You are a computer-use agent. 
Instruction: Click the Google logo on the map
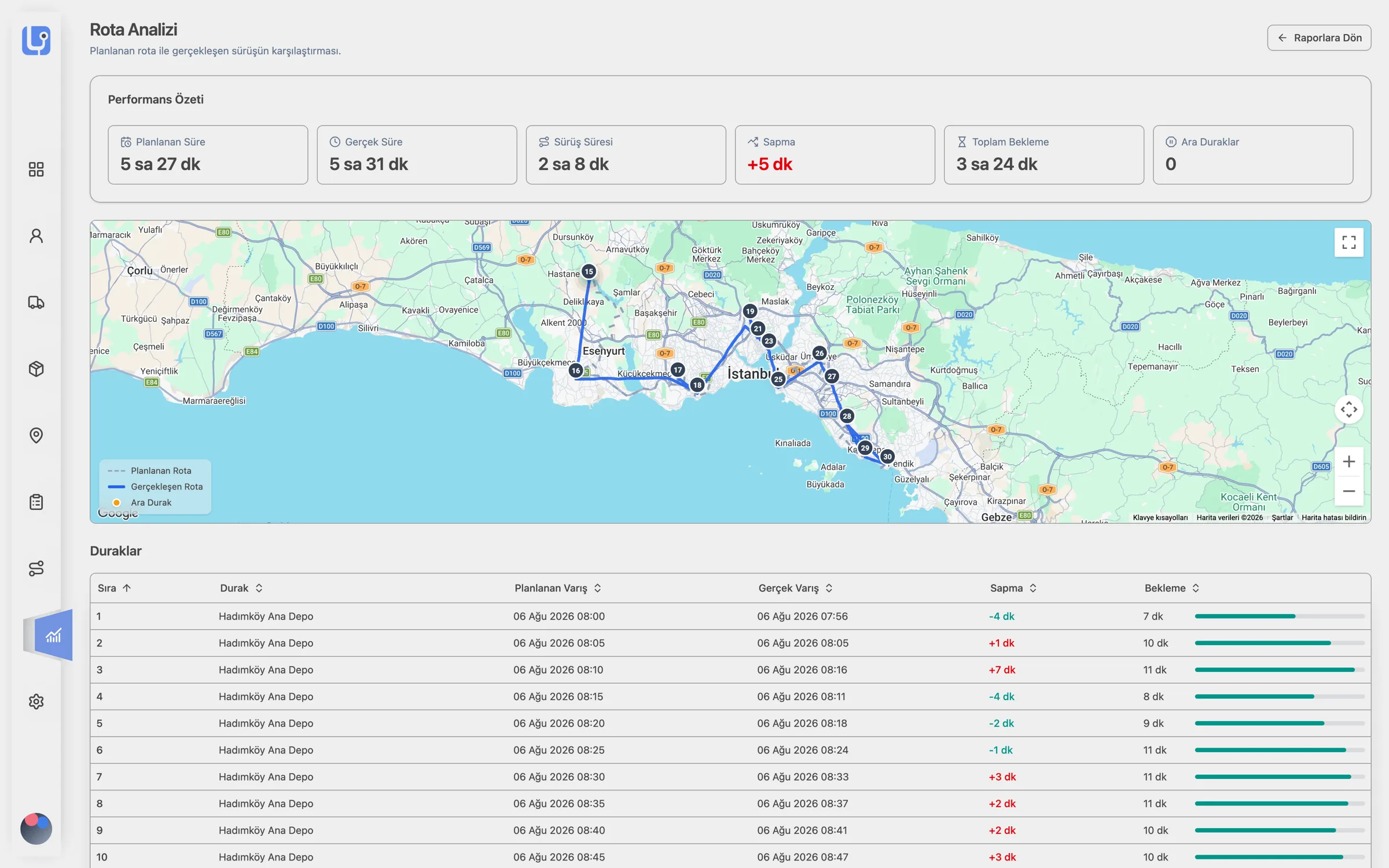(118, 513)
